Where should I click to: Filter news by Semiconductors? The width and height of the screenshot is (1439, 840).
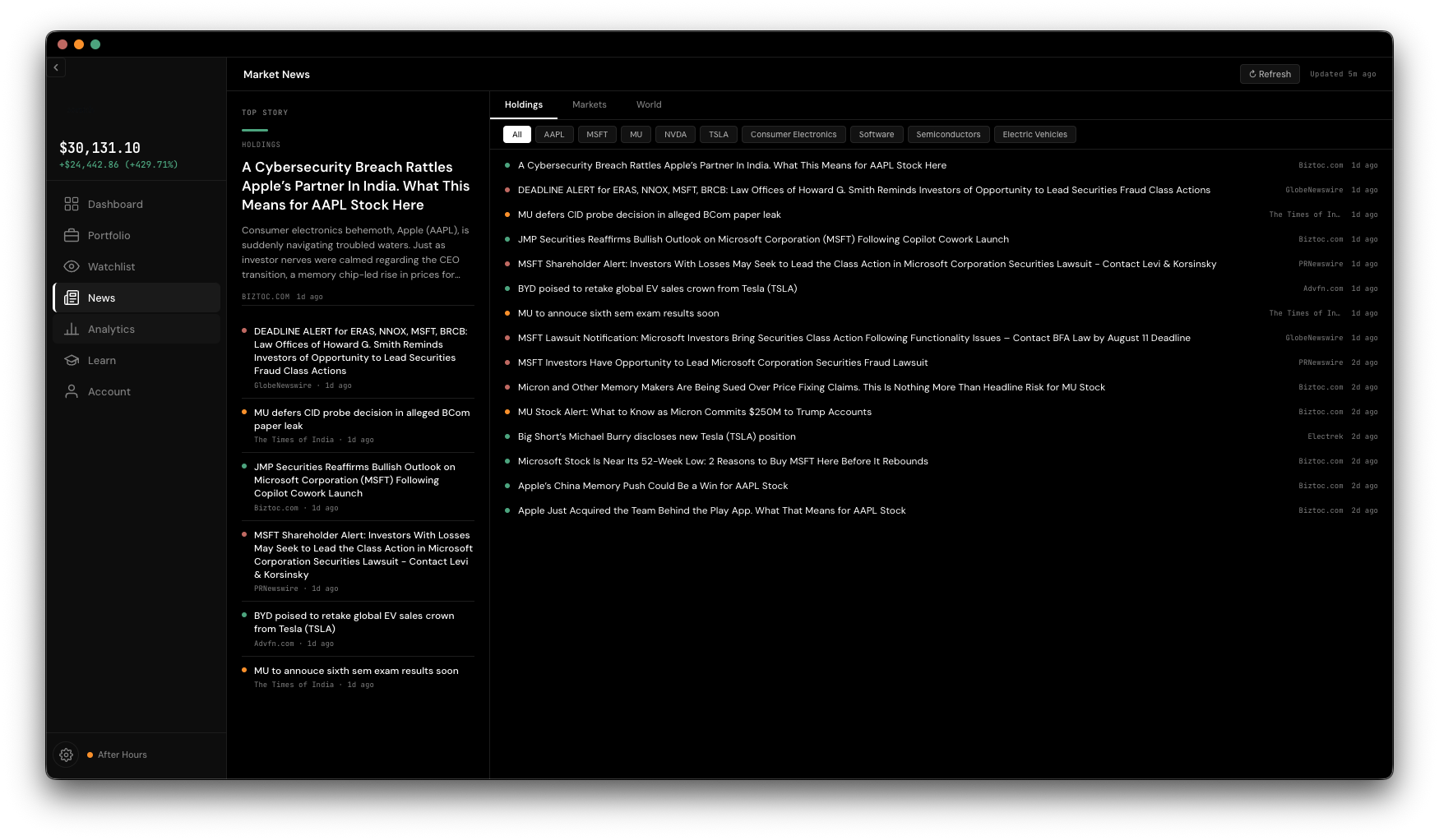948,135
